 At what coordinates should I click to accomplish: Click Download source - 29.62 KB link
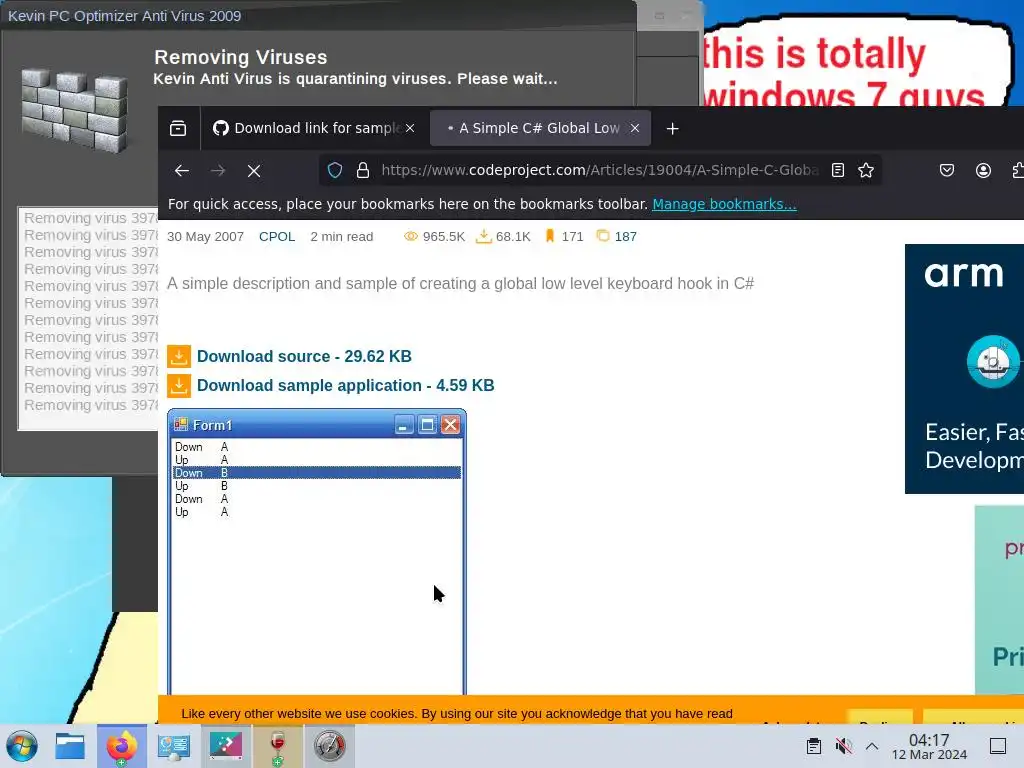click(x=304, y=357)
